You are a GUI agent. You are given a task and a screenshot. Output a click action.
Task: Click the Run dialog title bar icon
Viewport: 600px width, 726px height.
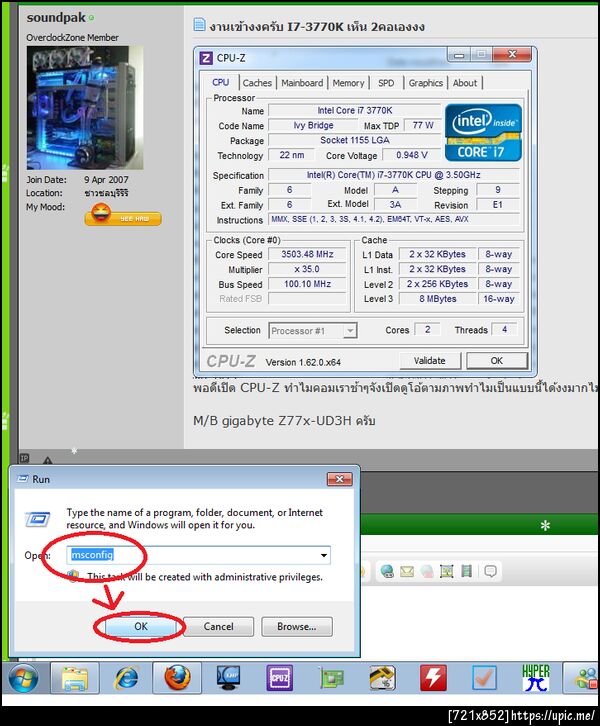22,479
